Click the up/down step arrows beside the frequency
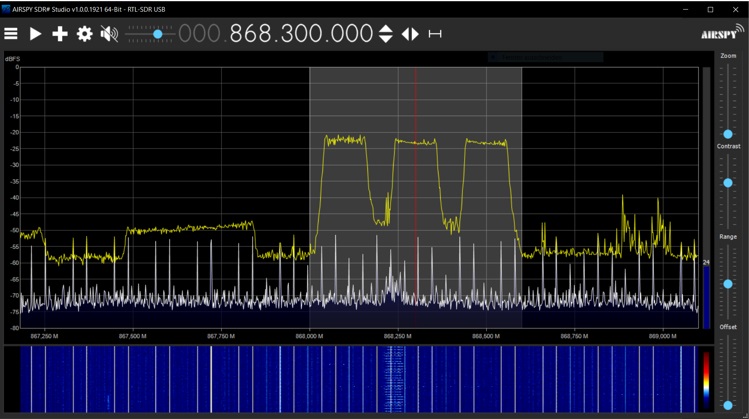 tap(385, 34)
